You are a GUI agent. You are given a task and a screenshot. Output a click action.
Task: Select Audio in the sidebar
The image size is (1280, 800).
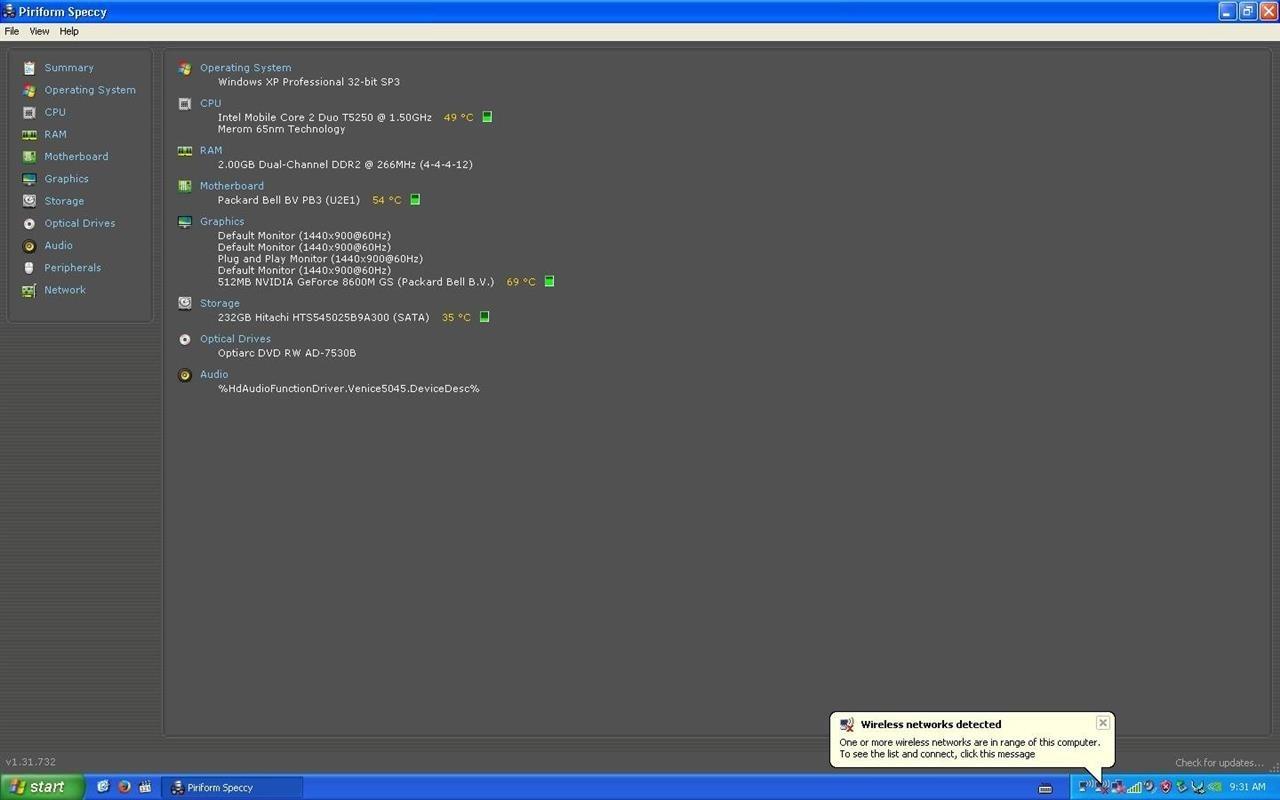(58, 246)
